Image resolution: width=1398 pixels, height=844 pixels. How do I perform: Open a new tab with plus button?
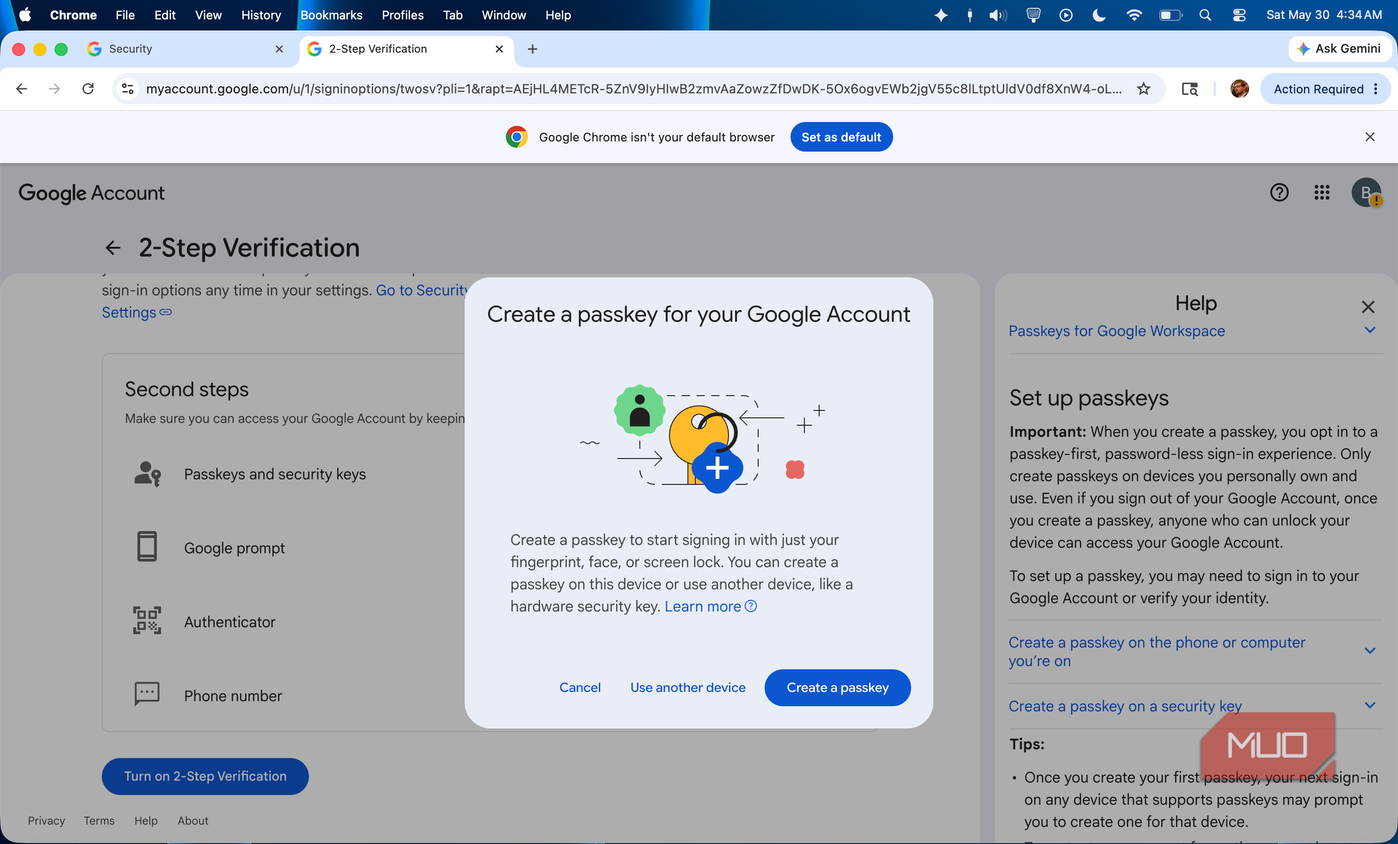[x=532, y=49]
